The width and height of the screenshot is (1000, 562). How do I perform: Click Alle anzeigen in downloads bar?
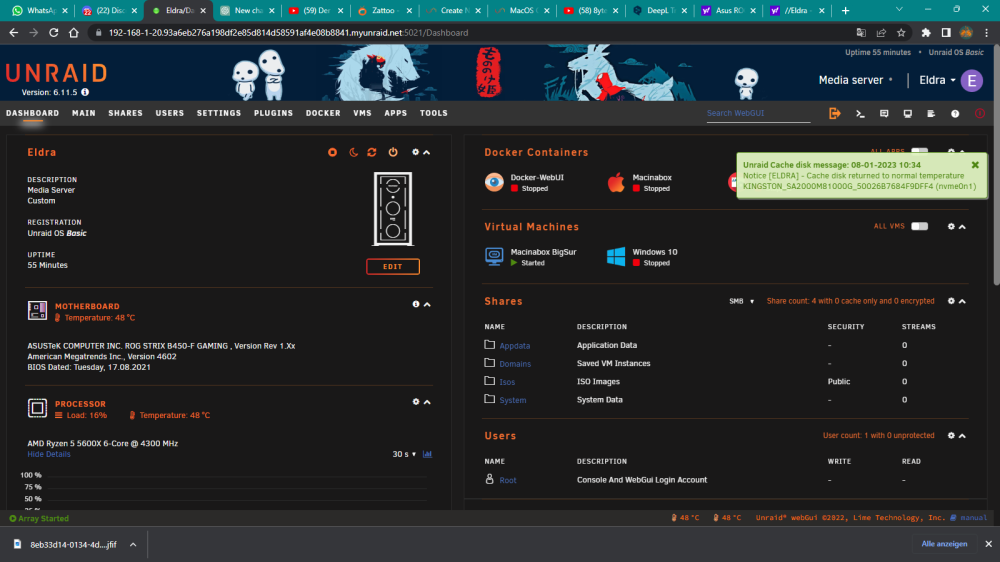[x=945, y=544]
